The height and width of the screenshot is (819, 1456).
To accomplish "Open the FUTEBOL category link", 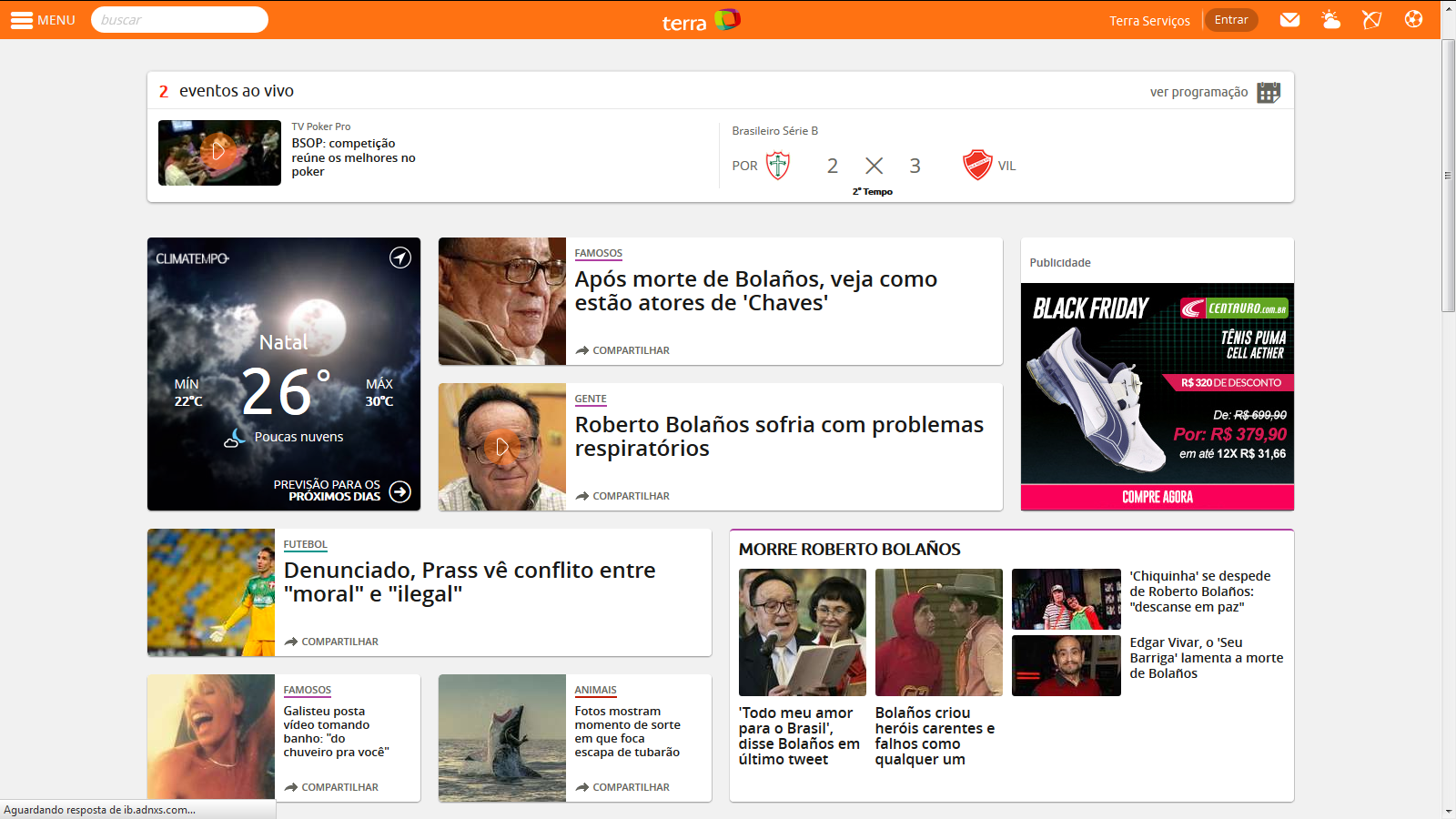I will (x=305, y=545).
